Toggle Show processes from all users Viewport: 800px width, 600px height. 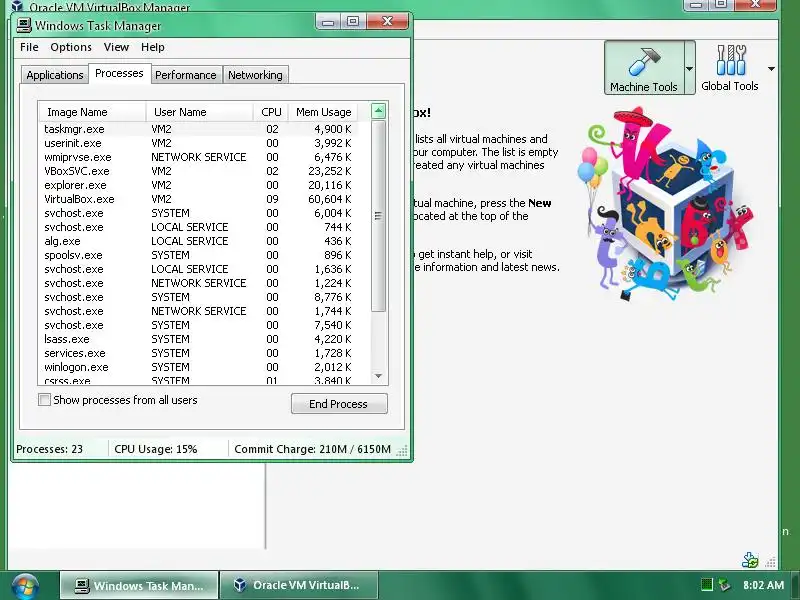44,399
